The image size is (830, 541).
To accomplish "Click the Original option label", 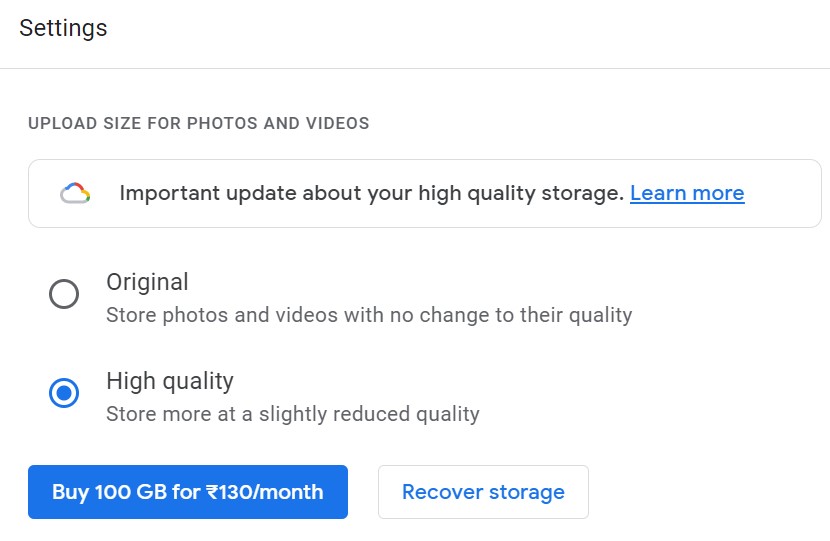I will [x=147, y=282].
